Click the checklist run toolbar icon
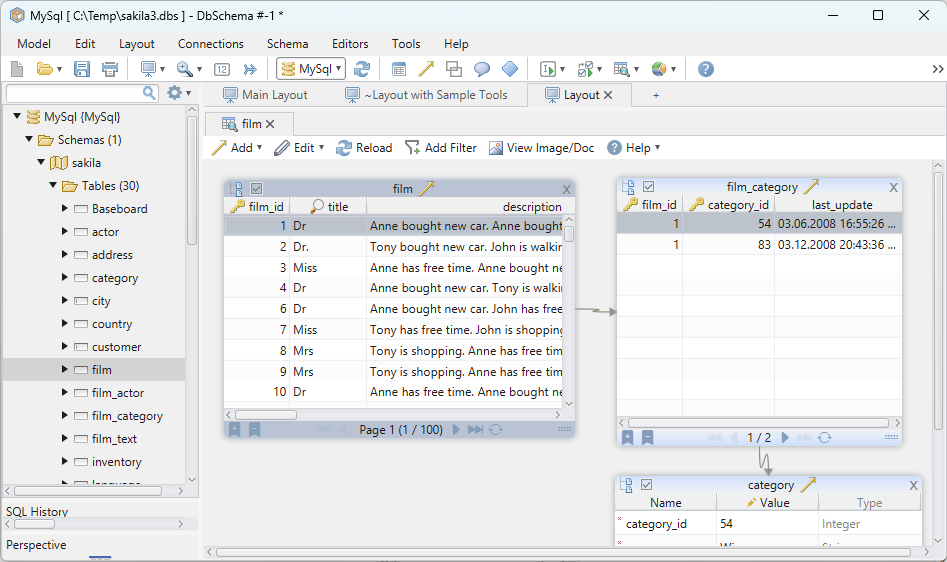The width and height of the screenshot is (947, 562). 585,69
